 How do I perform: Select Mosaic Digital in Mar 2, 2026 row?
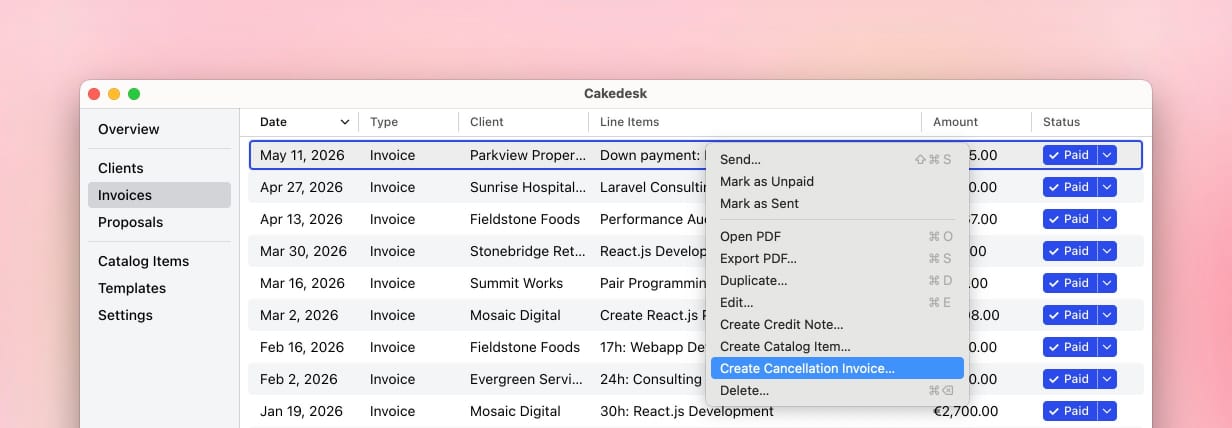(515, 315)
